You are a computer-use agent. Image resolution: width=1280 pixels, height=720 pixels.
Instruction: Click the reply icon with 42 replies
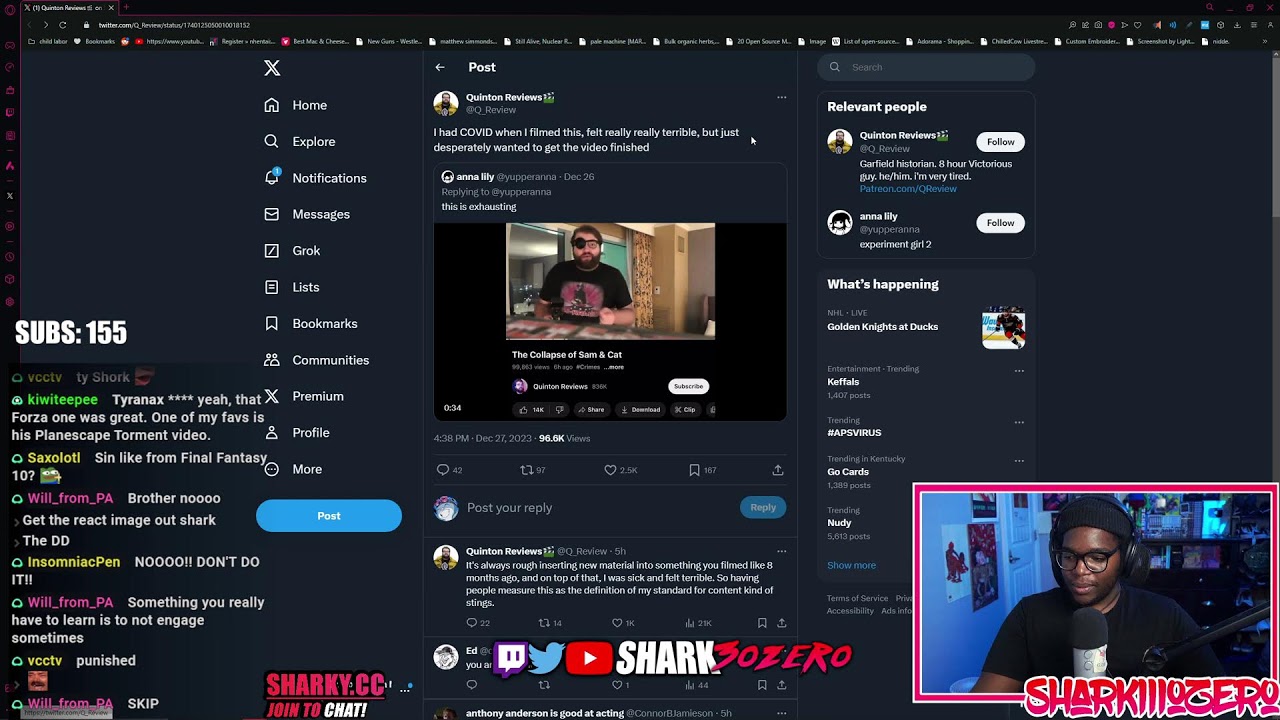443,470
